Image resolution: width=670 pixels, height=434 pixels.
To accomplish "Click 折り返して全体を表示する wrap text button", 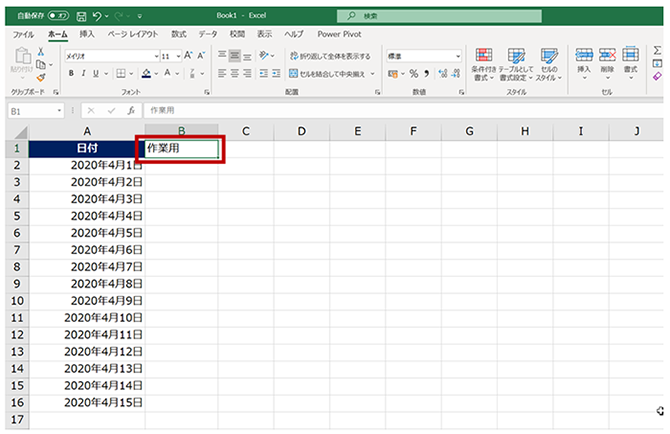I will (328, 56).
